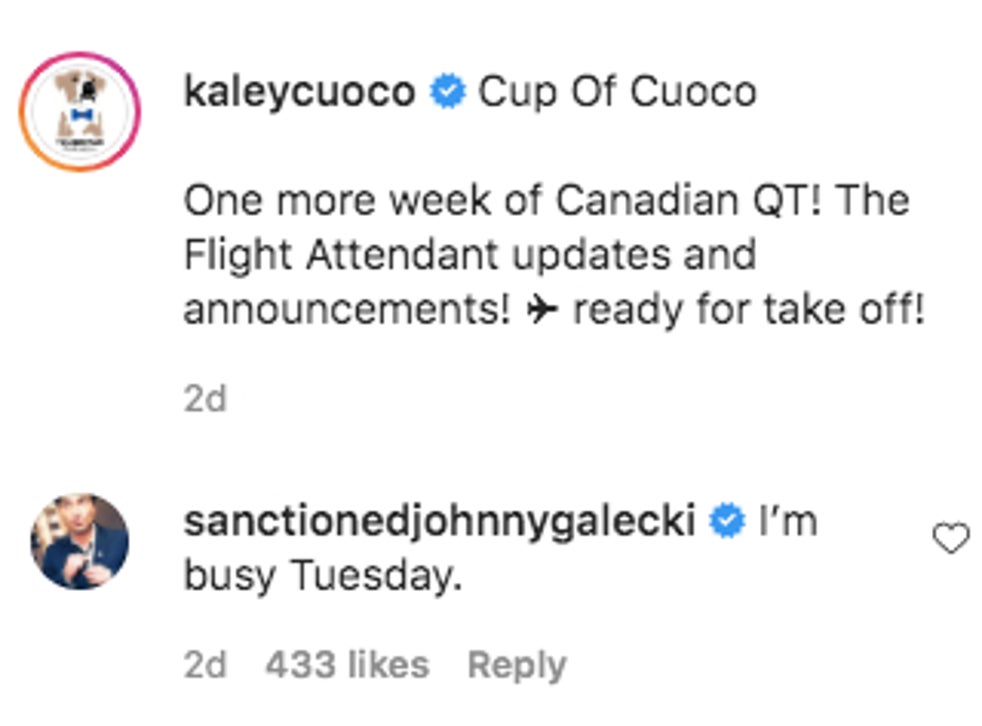982x726 pixels.
Task: Click the caption's 2d timestamp
Action: click(205, 398)
